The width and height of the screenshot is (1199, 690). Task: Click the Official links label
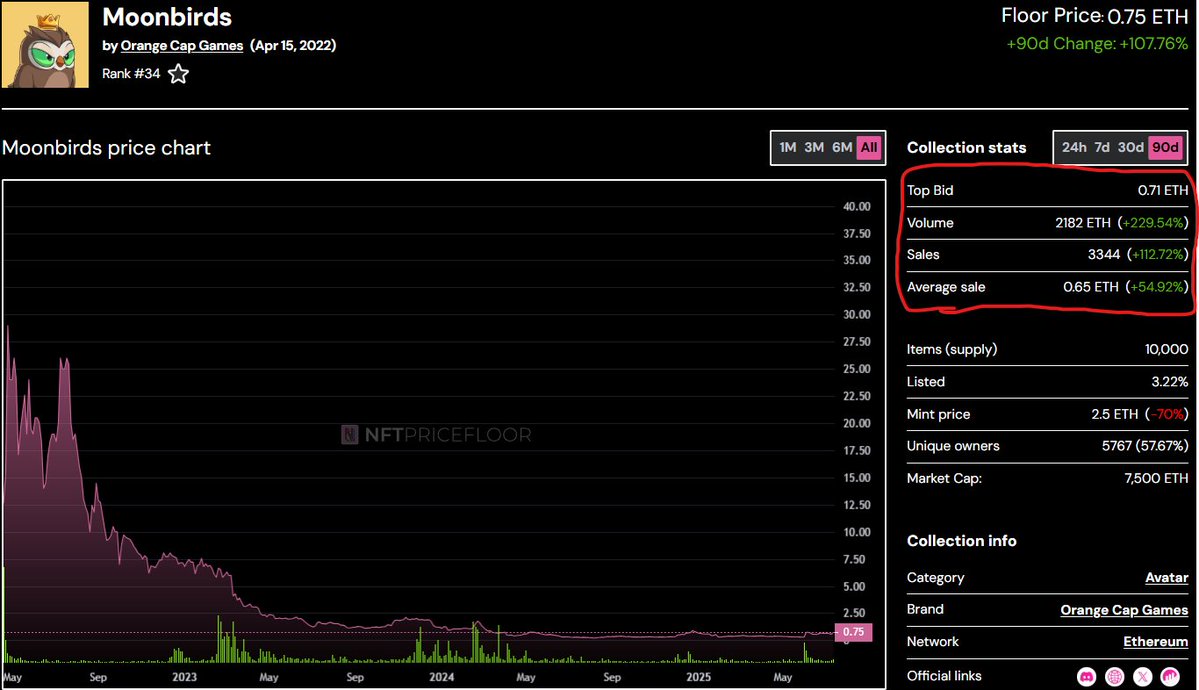944,676
